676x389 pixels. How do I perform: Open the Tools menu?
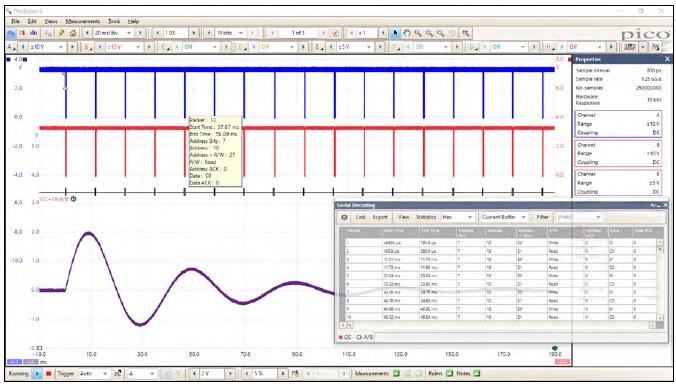coord(114,21)
